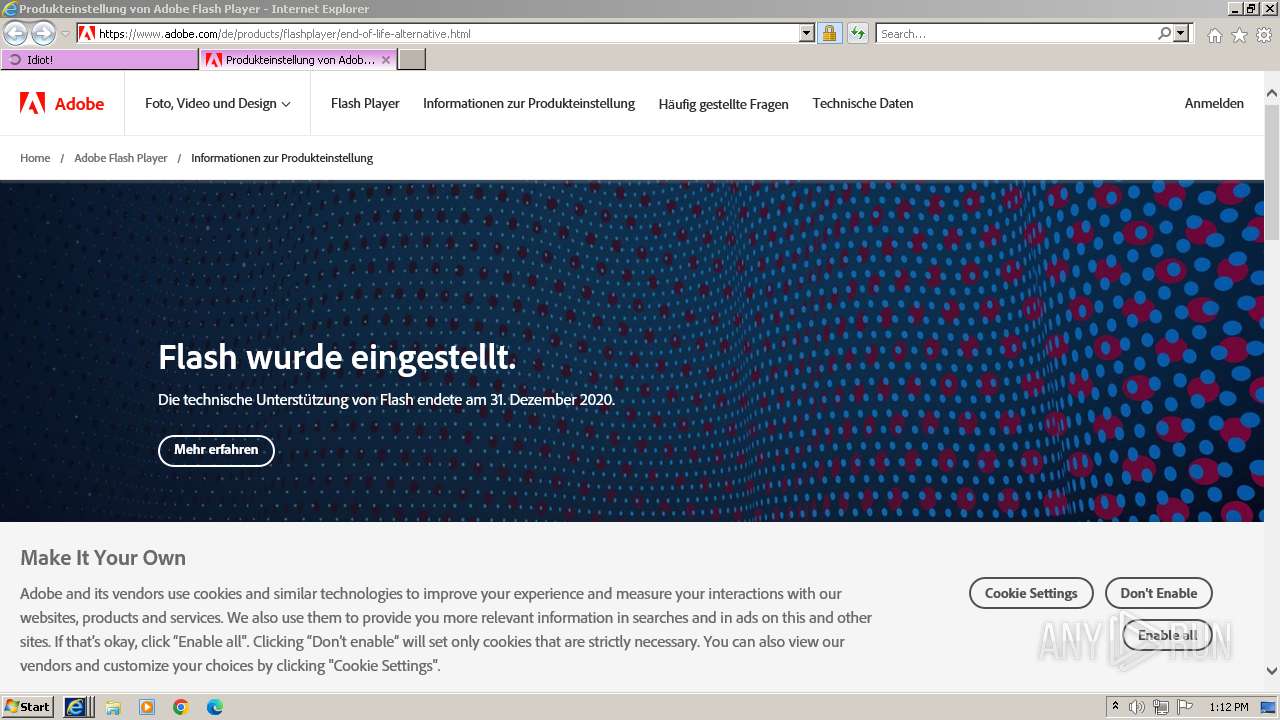Click the security lock icon

829,33
